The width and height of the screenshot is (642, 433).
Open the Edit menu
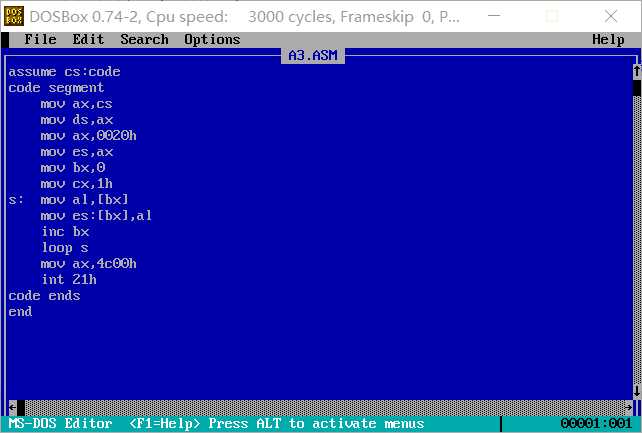coord(88,40)
